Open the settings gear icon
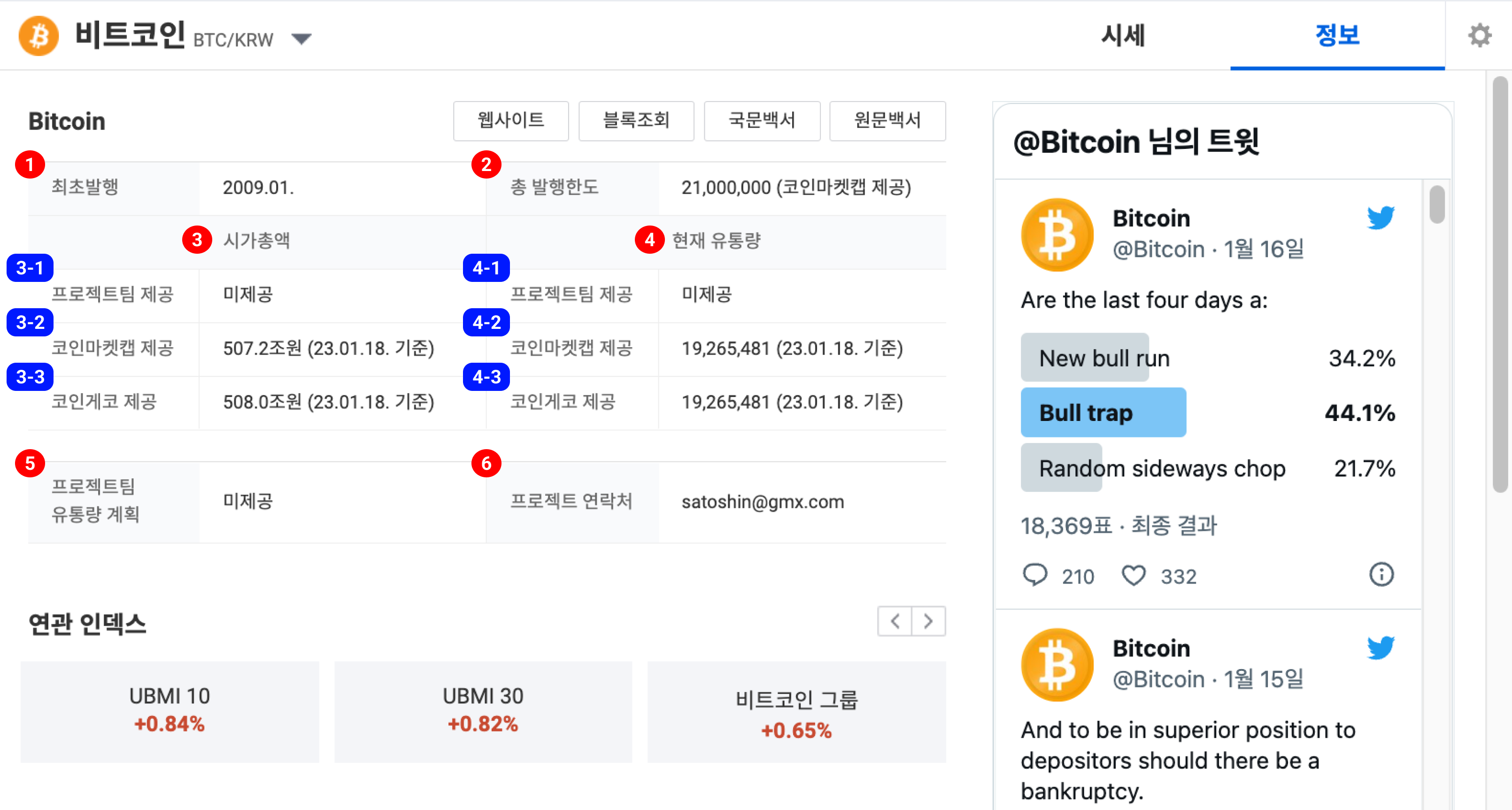This screenshot has width=1512, height=810. 1479,36
